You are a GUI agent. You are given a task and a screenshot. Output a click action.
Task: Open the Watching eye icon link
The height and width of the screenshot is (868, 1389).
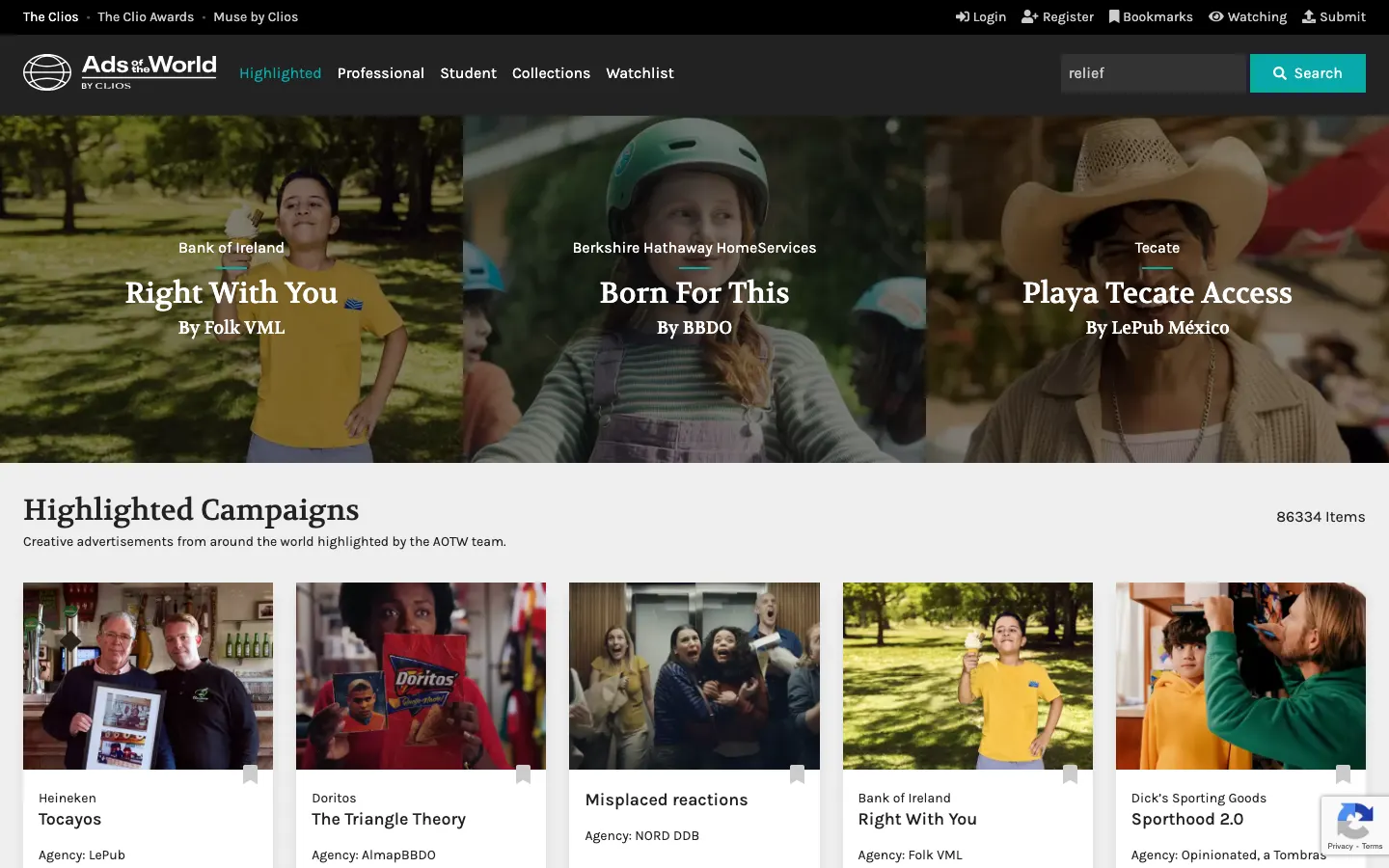coord(1247,17)
